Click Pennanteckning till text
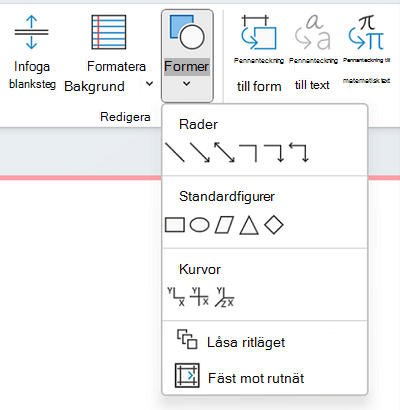This screenshot has height=410, width=400. point(313,53)
